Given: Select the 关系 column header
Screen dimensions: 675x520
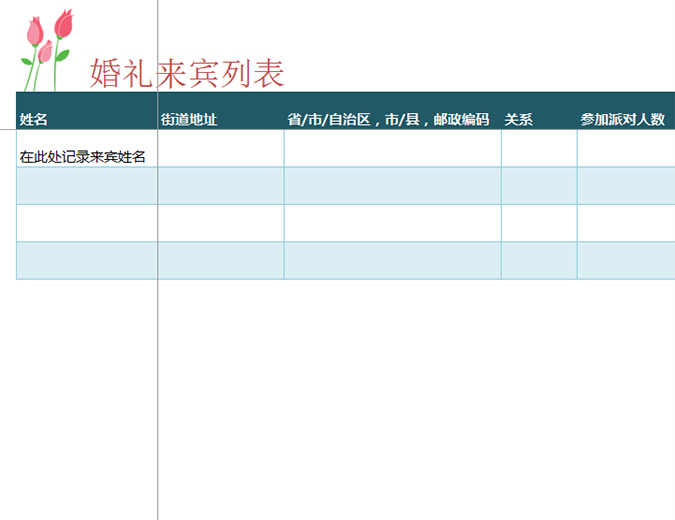Looking at the screenshot, I should coord(539,111).
